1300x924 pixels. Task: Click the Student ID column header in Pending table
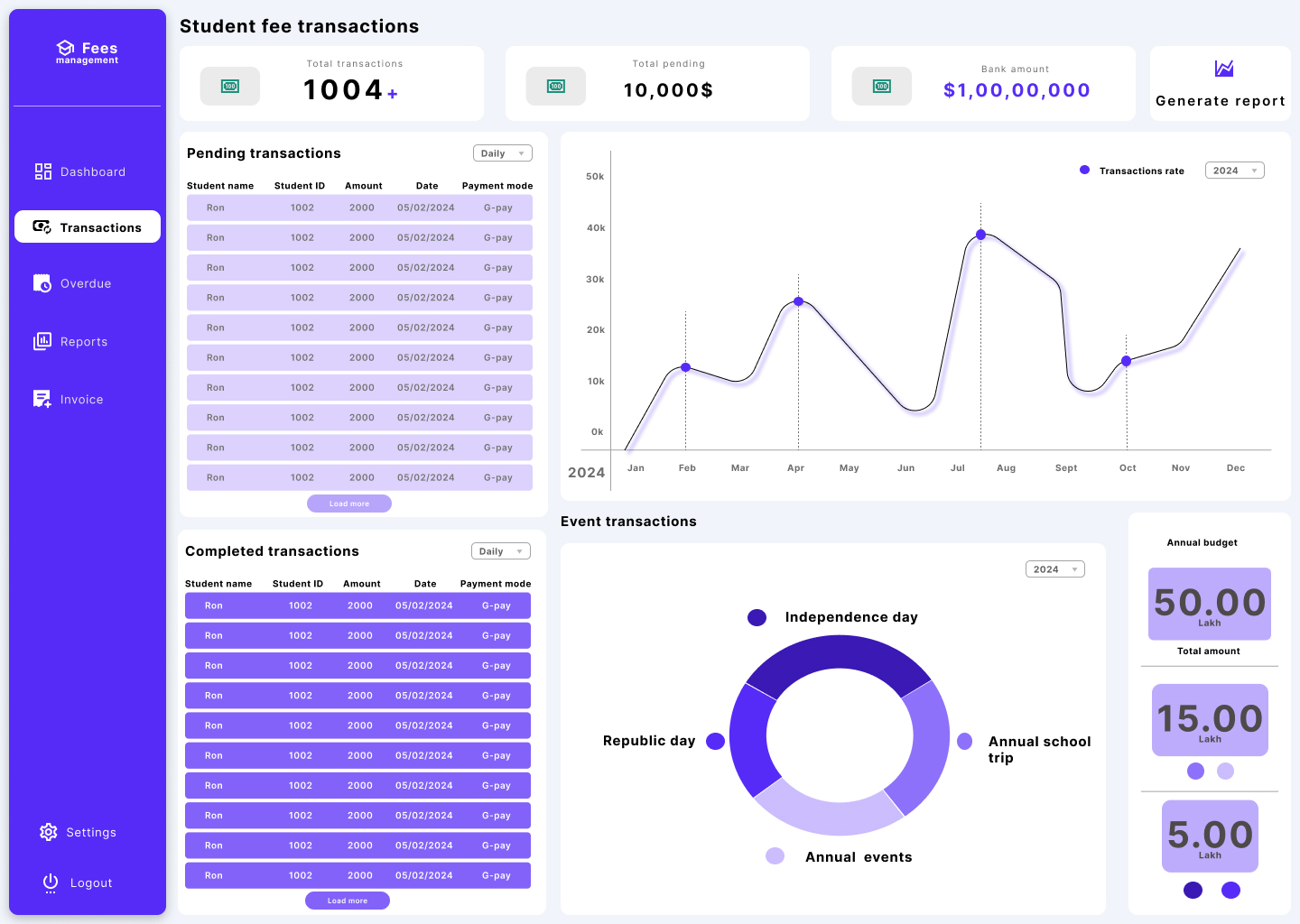(300, 186)
